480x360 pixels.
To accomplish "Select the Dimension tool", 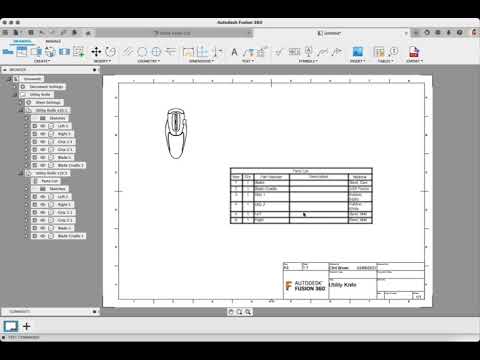I will click(188, 52).
